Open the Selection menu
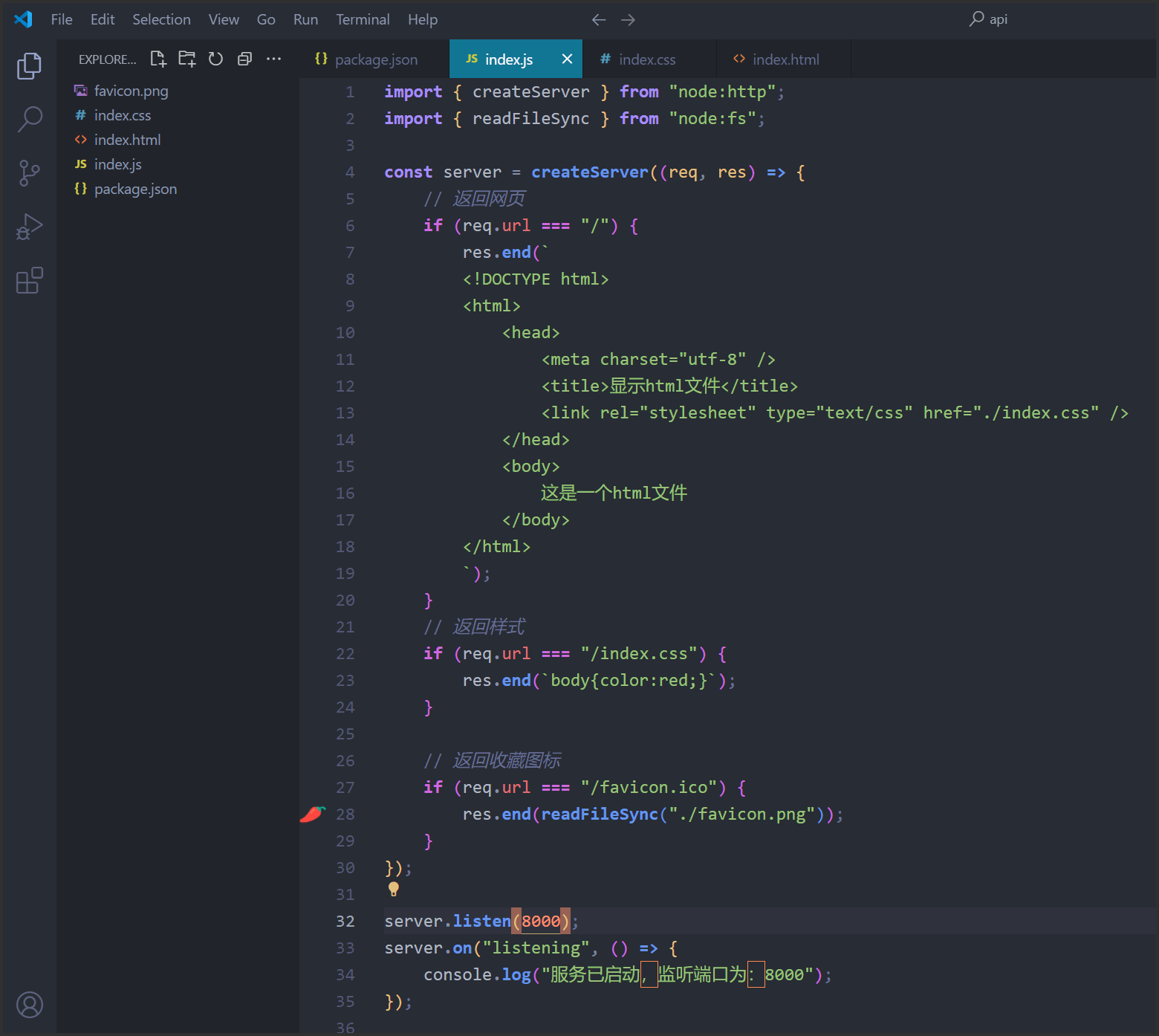The width and height of the screenshot is (1159, 1036). [x=161, y=19]
